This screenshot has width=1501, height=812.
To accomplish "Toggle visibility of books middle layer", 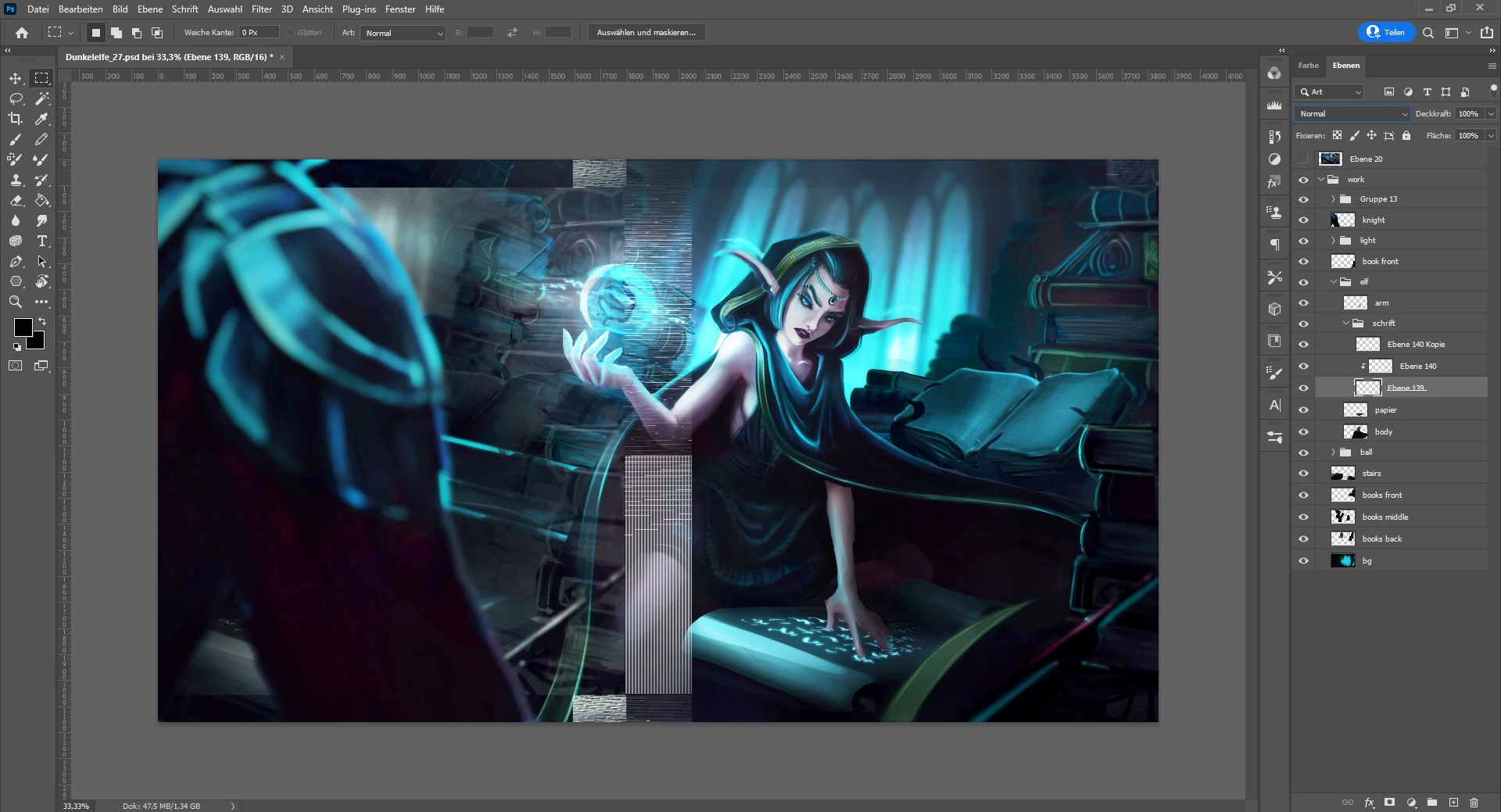I will [x=1303, y=517].
